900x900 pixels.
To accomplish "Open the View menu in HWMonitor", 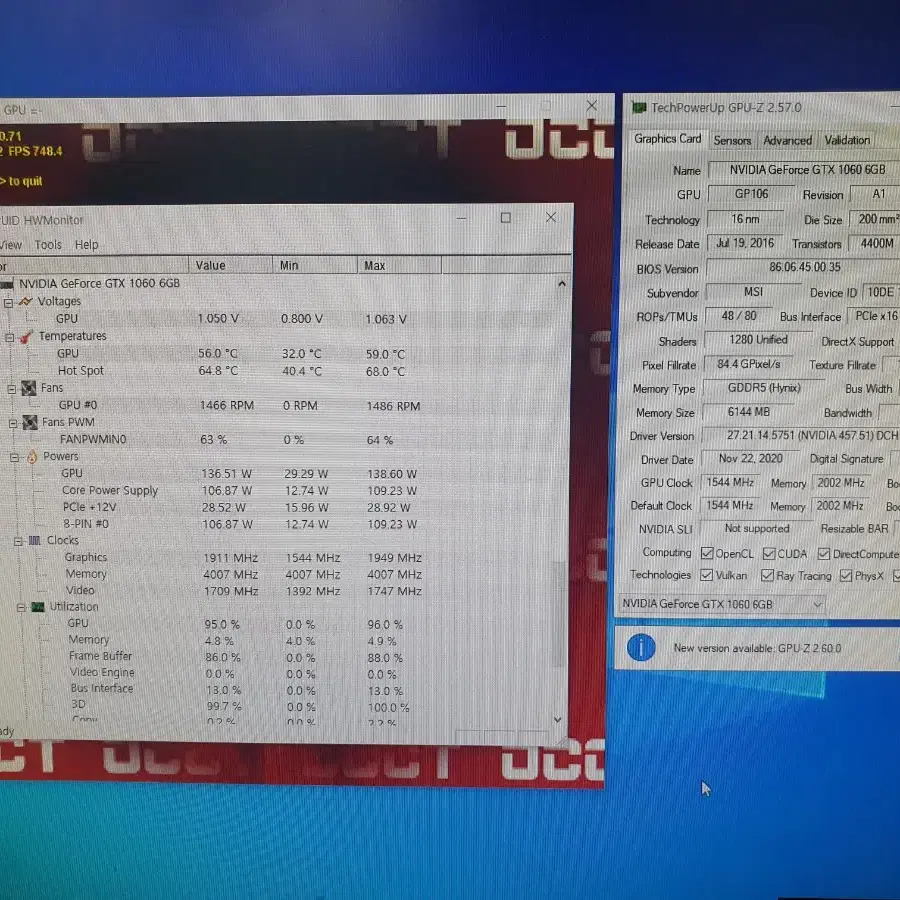I will 11,245.
